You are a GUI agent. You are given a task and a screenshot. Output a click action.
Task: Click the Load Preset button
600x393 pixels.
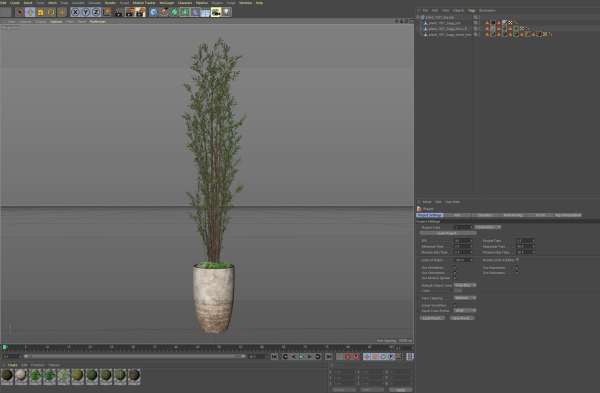click(x=432, y=318)
